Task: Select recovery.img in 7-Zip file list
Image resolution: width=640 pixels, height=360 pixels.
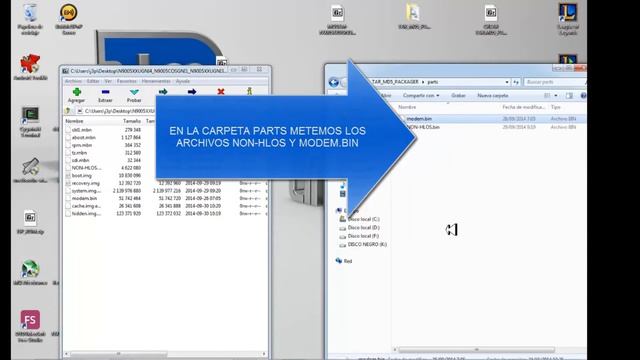Action: (86, 183)
